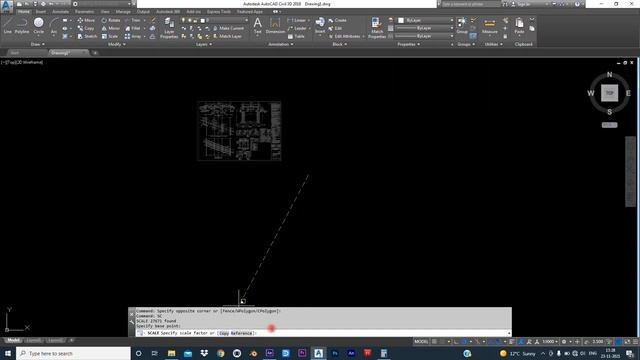The image size is (640, 360).
Task: Click the Rotate tool
Action: pyautogui.click(x=111, y=20)
